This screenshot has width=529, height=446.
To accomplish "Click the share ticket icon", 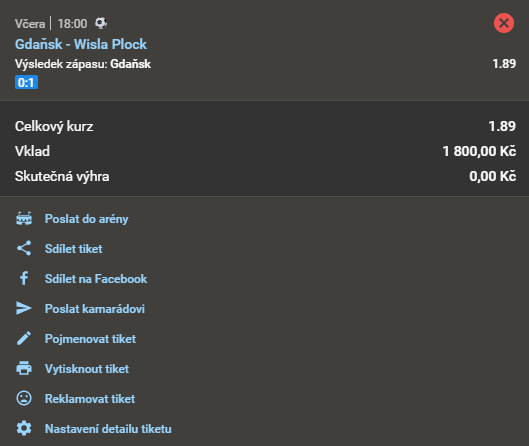I will pos(24,248).
